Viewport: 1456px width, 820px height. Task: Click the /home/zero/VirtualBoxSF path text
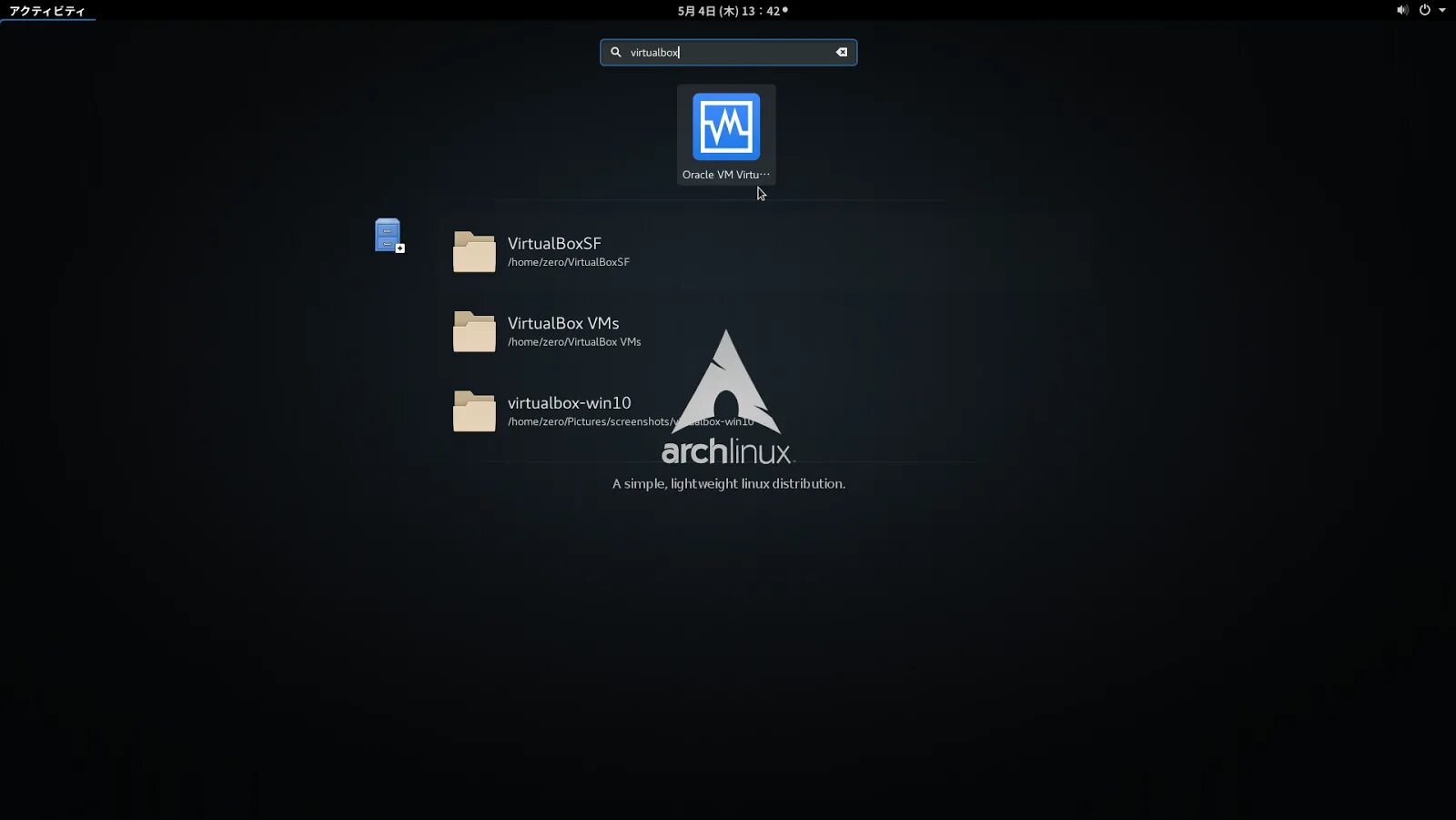coord(569,262)
